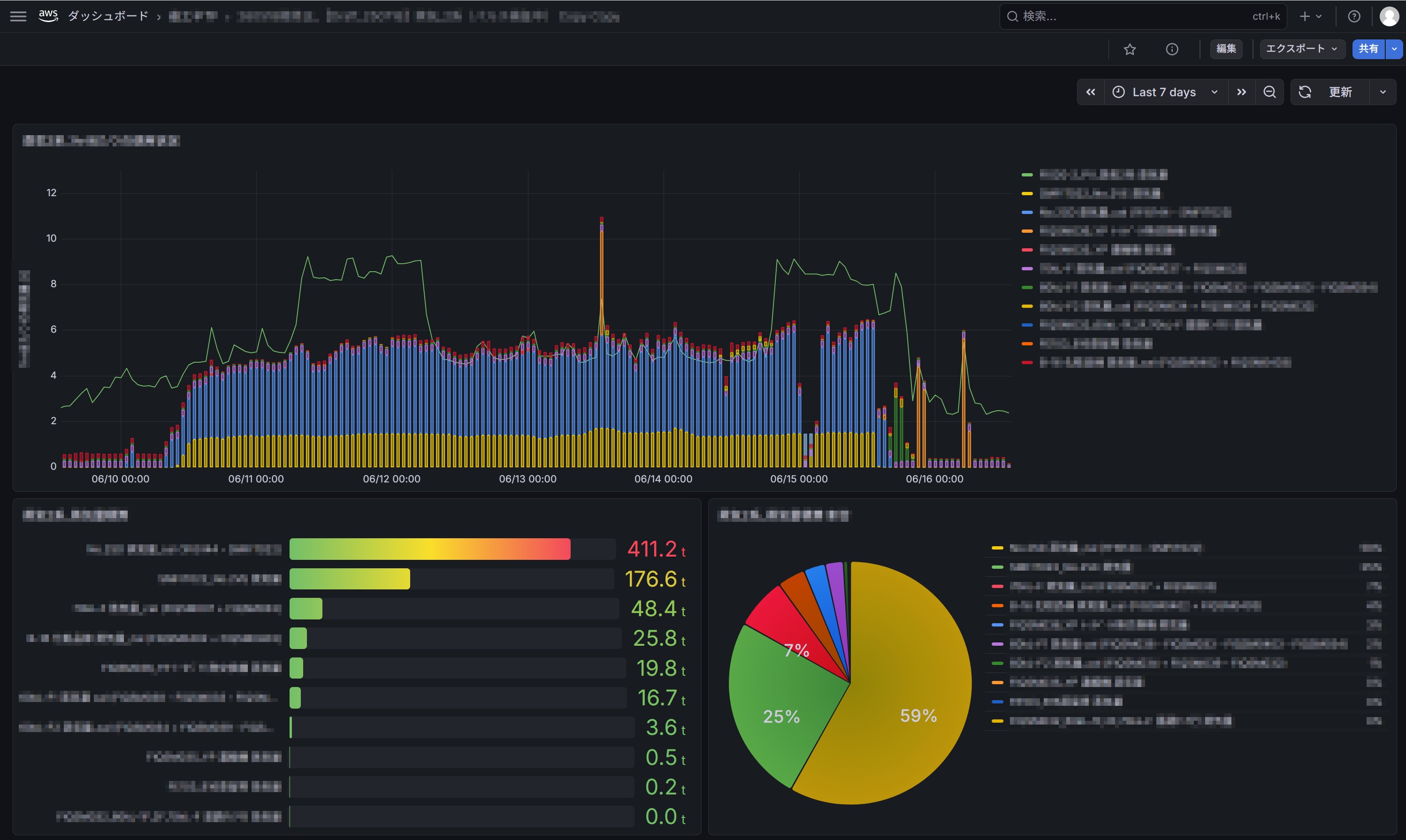Open the user profile avatar

click(x=1389, y=16)
